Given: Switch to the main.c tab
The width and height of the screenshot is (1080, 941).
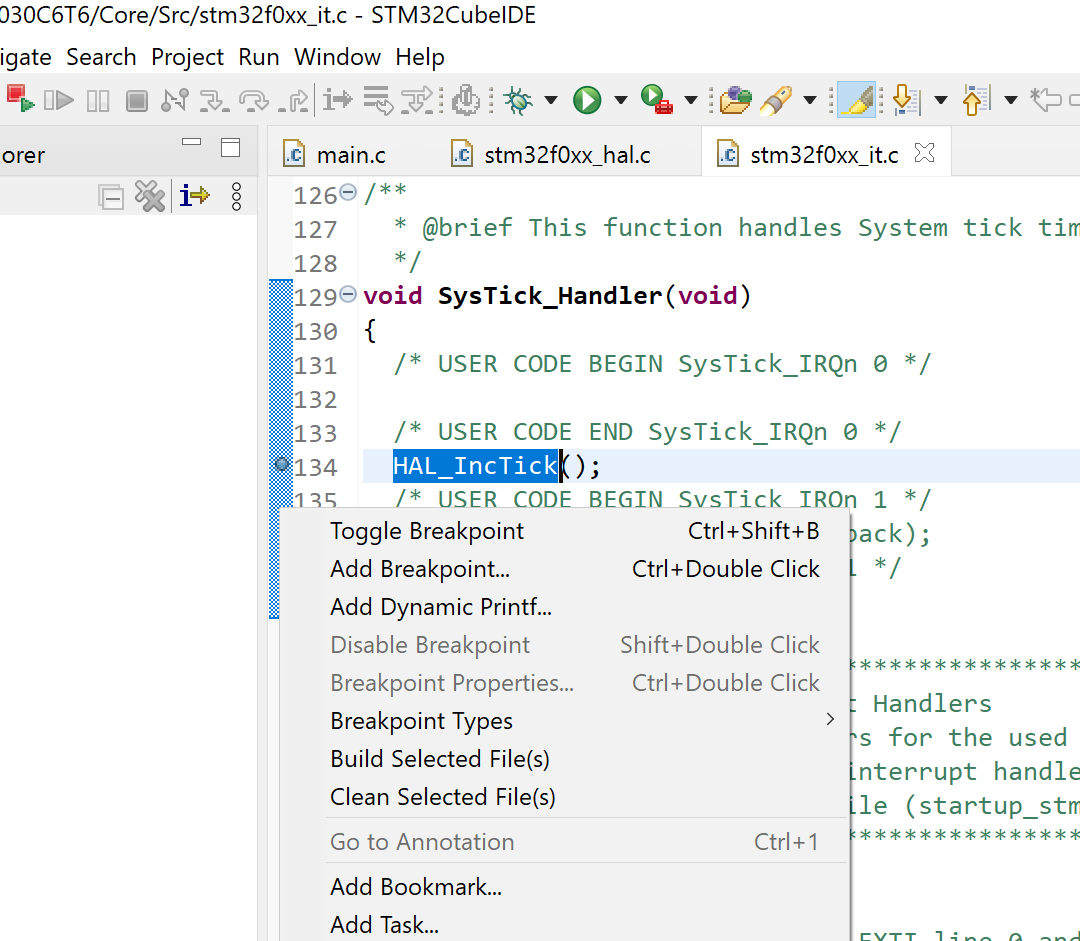Looking at the screenshot, I should tap(350, 153).
